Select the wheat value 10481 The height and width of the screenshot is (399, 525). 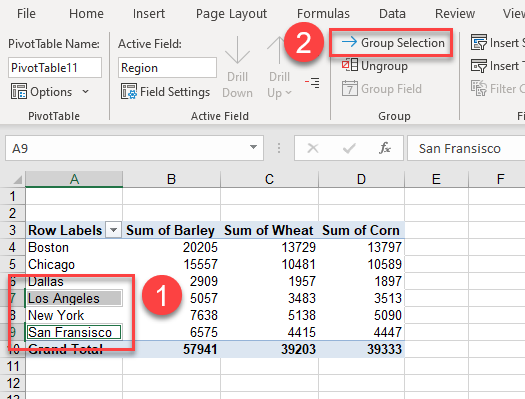269,264
